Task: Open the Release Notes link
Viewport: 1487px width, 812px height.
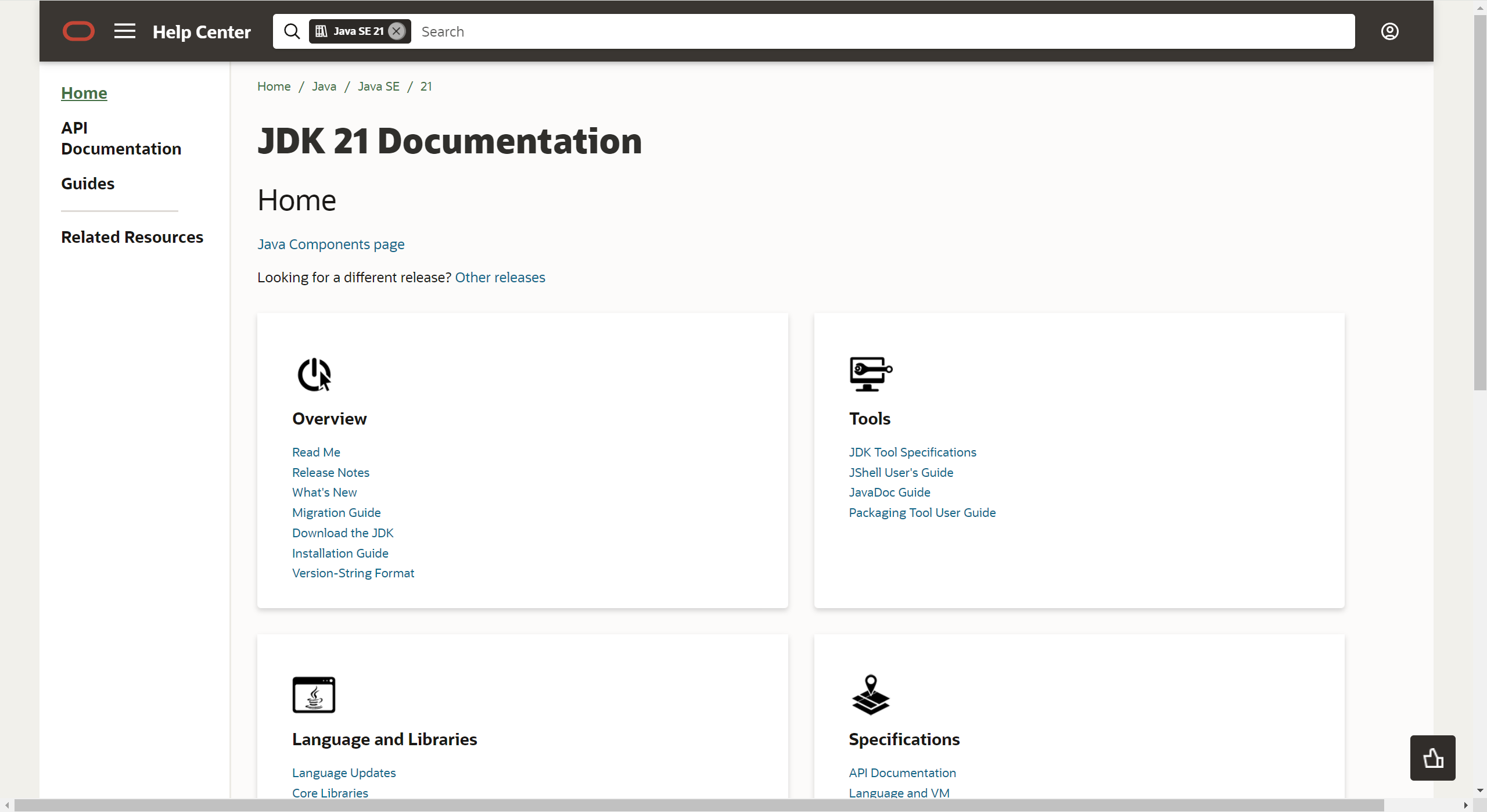Action: click(x=331, y=472)
